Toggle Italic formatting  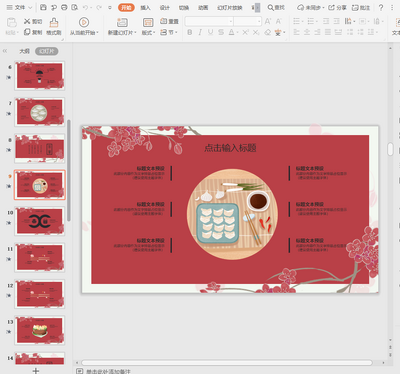[200, 32]
